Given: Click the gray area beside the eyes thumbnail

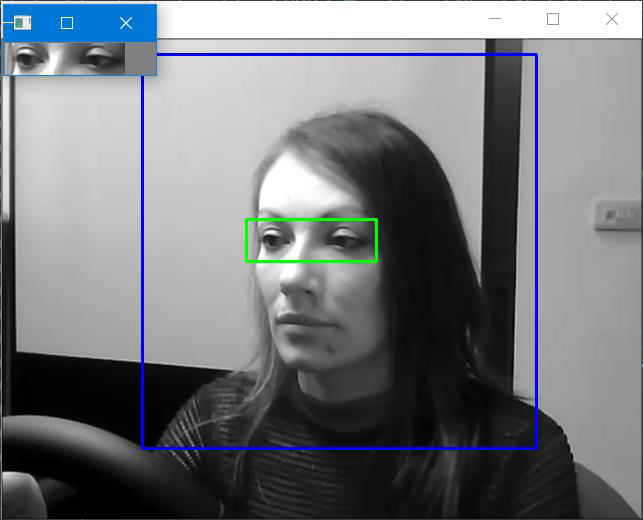Looking at the screenshot, I should (x=143, y=59).
